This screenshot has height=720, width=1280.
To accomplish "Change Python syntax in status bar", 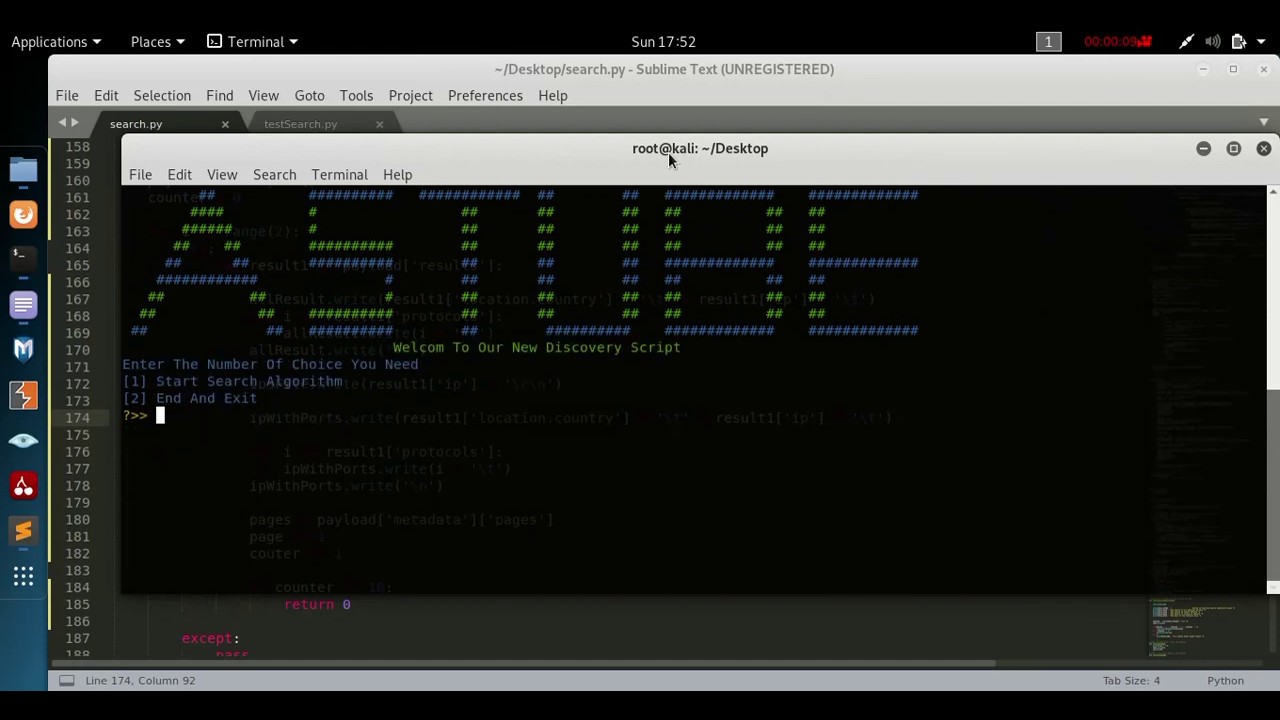I will tap(1225, 681).
